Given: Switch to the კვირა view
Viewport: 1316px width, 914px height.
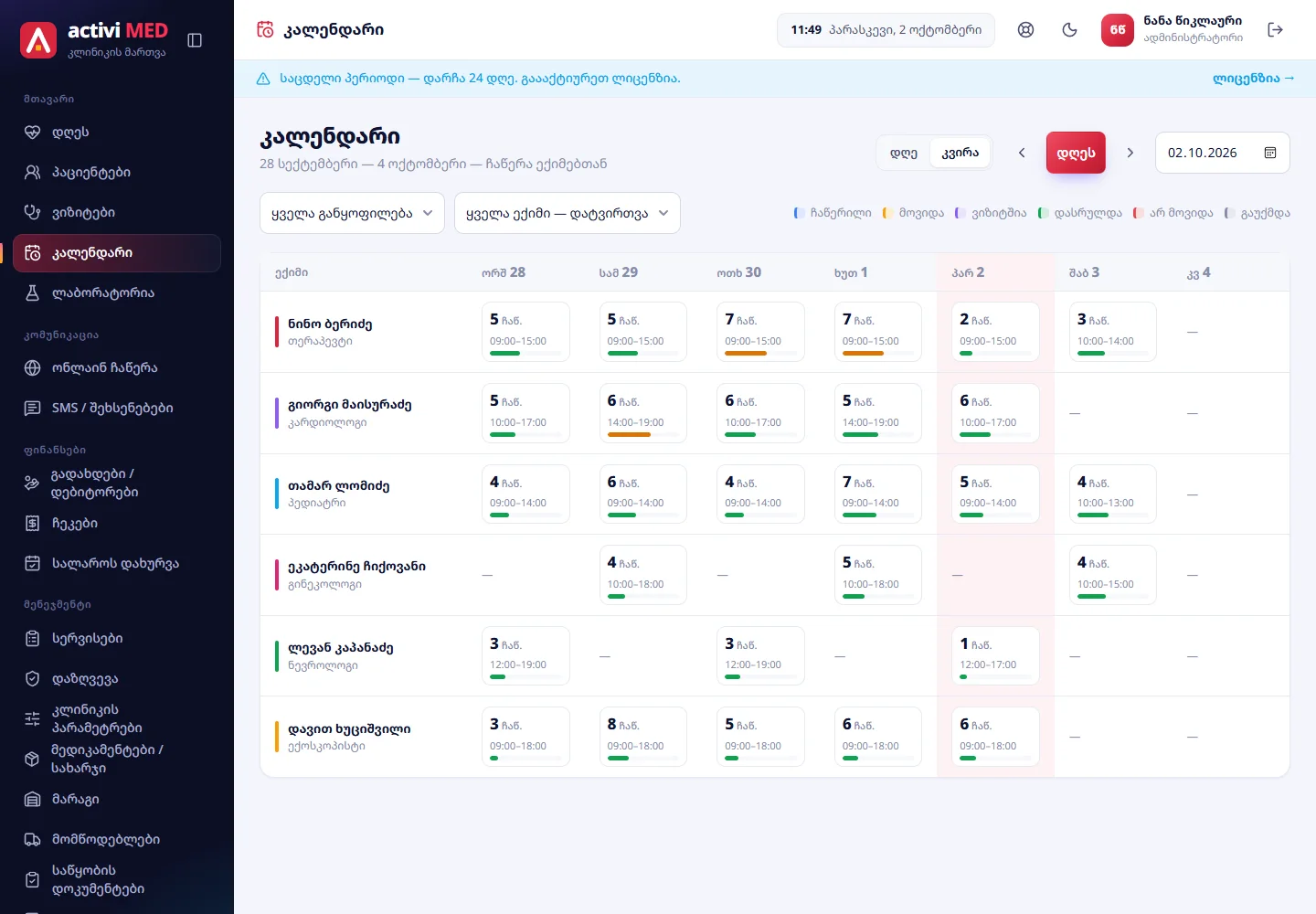Looking at the screenshot, I should coord(960,153).
